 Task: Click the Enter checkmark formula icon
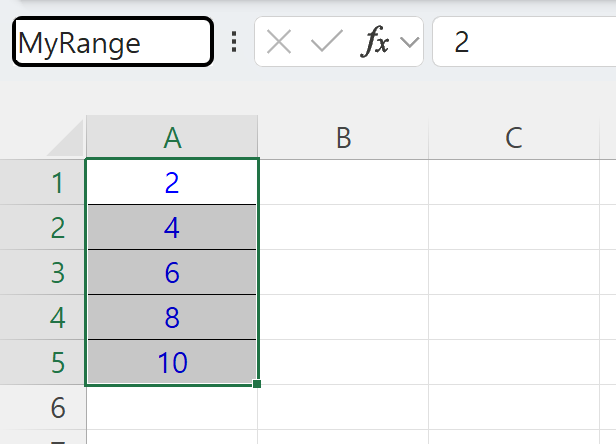[326, 41]
